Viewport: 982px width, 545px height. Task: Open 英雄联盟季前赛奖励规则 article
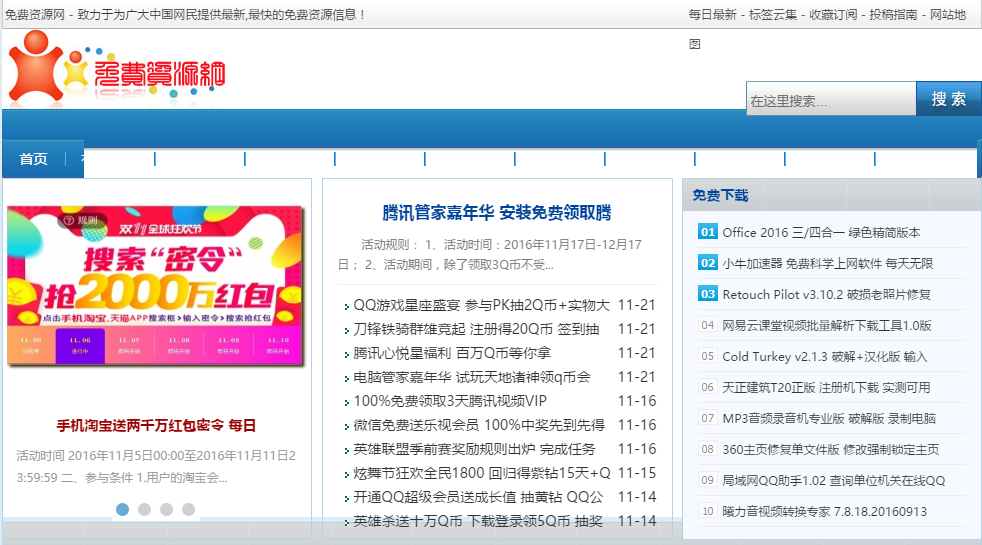pyautogui.click(x=474, y=449)
